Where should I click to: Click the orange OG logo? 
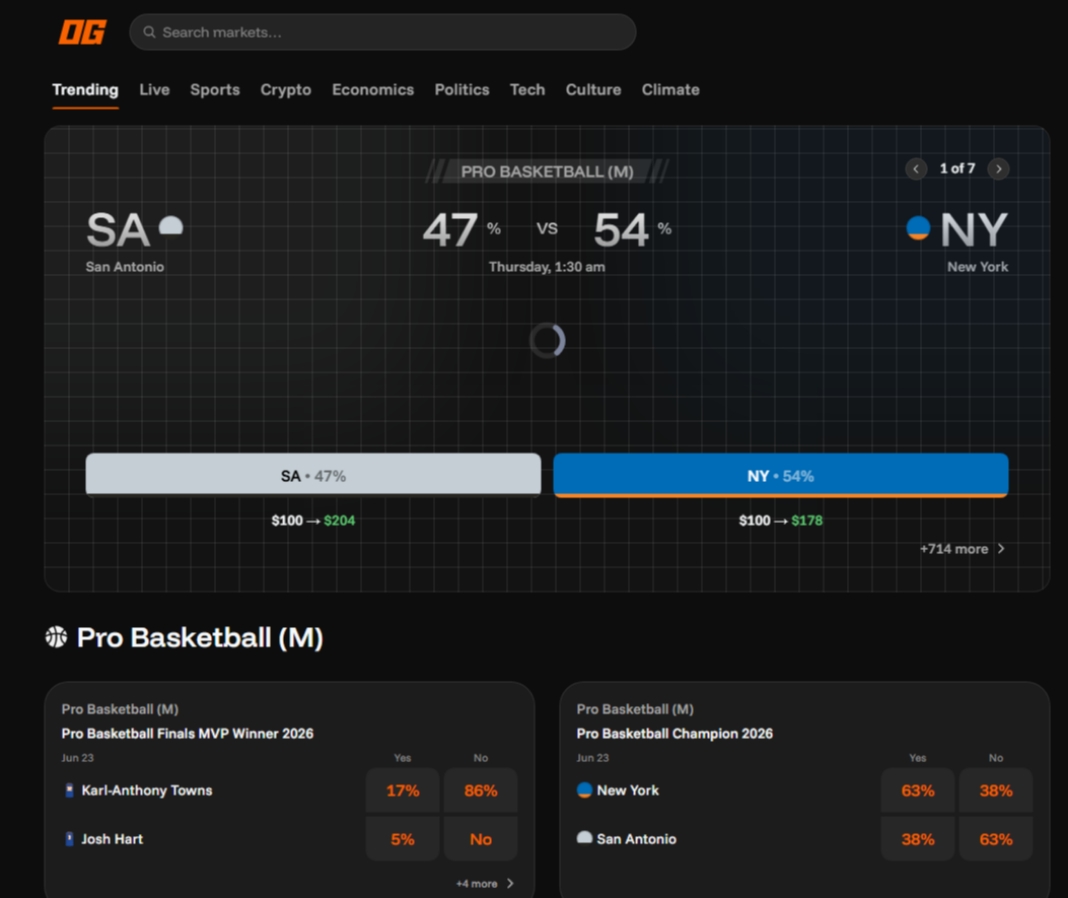tap(82, 32)
